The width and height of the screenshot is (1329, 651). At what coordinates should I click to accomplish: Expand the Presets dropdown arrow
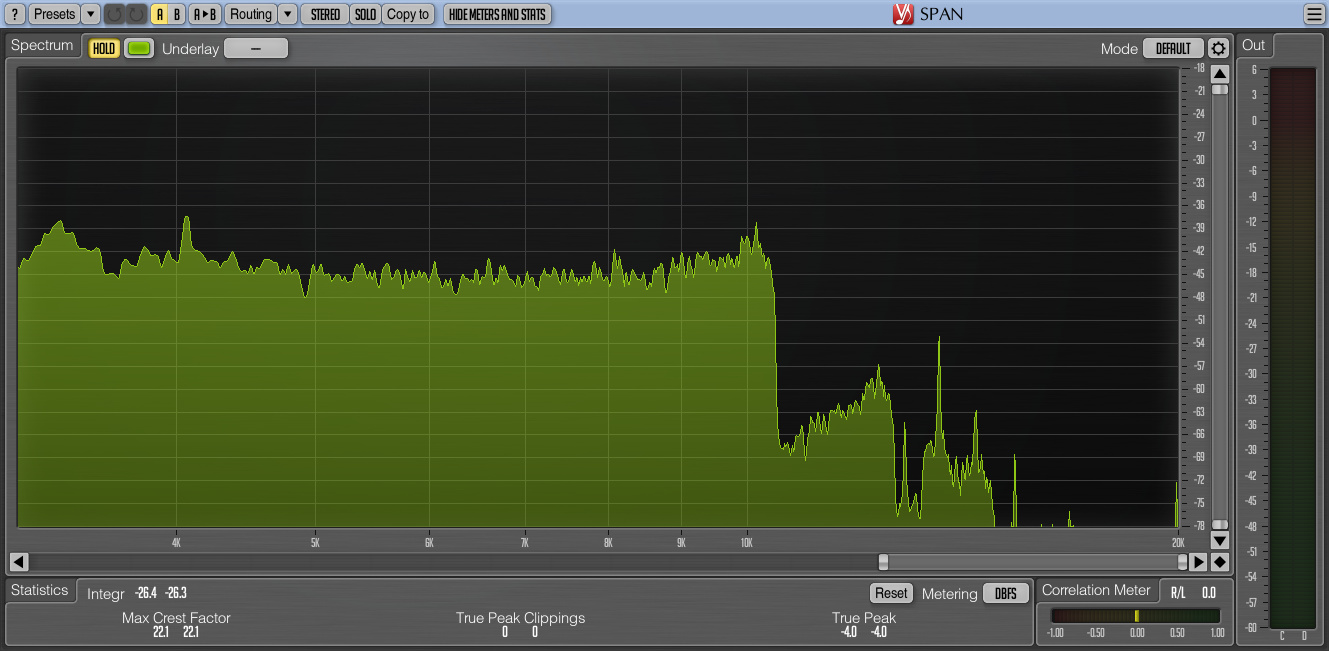pos(90,14)
